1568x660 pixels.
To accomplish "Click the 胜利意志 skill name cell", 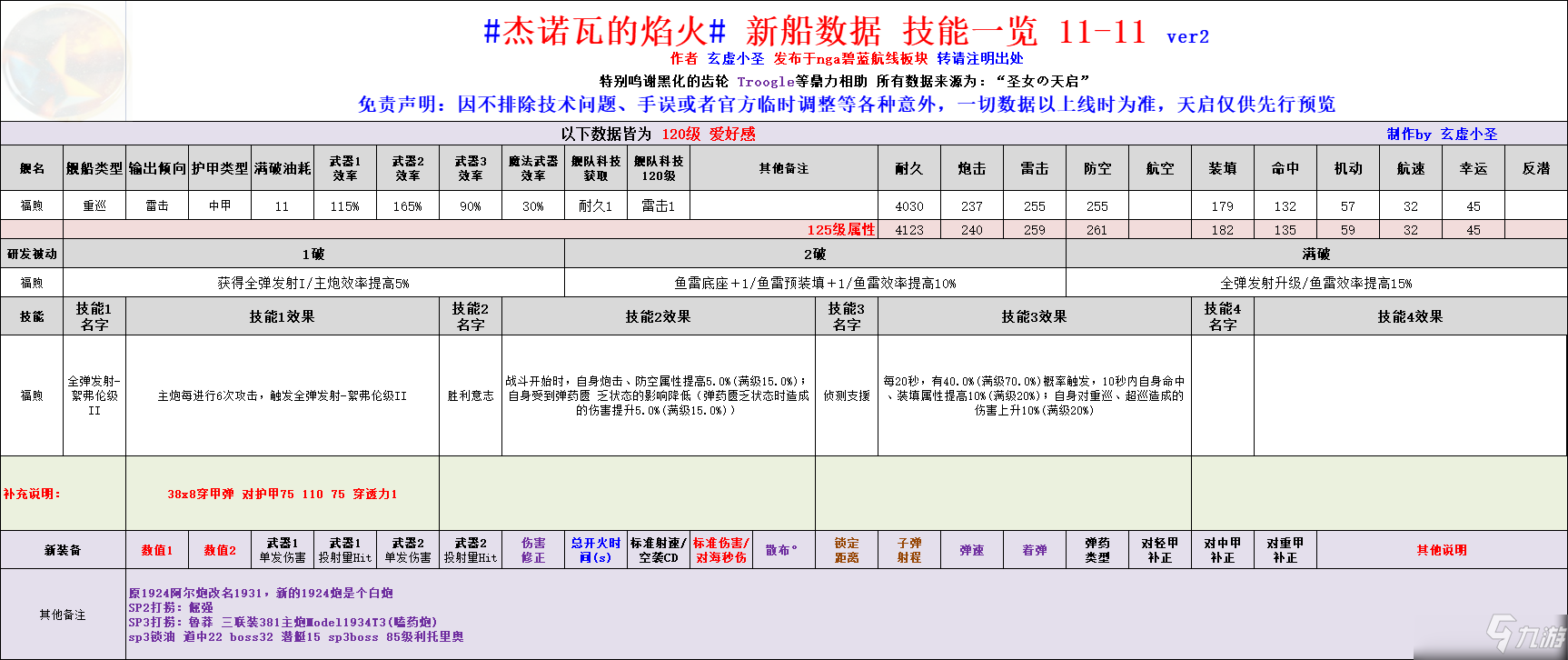I will (x=471, y=395).
